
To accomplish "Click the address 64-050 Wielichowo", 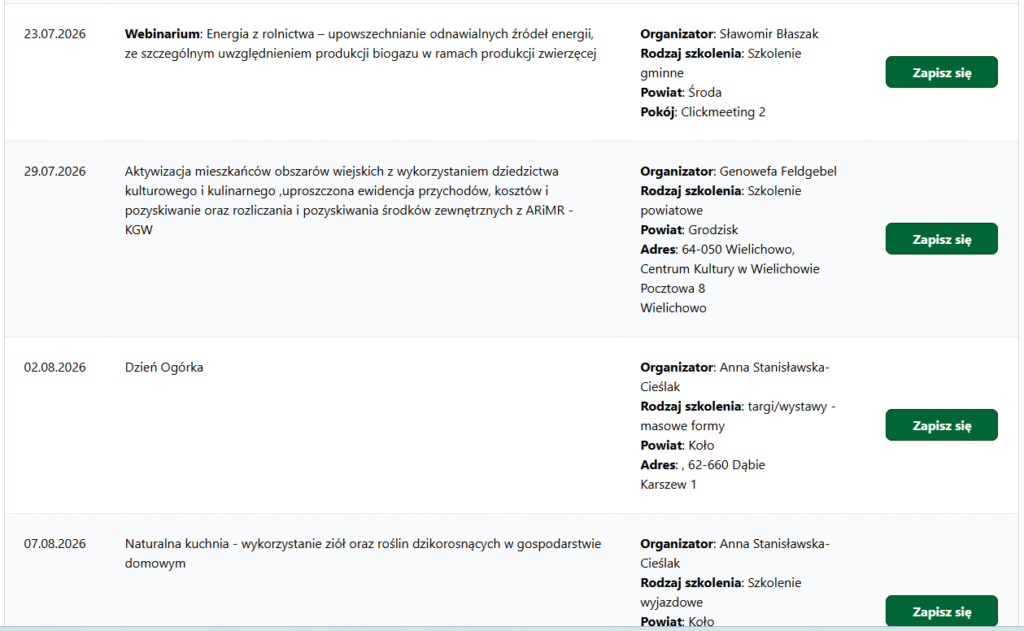I will pyautogui.click(x=737, y=250).
